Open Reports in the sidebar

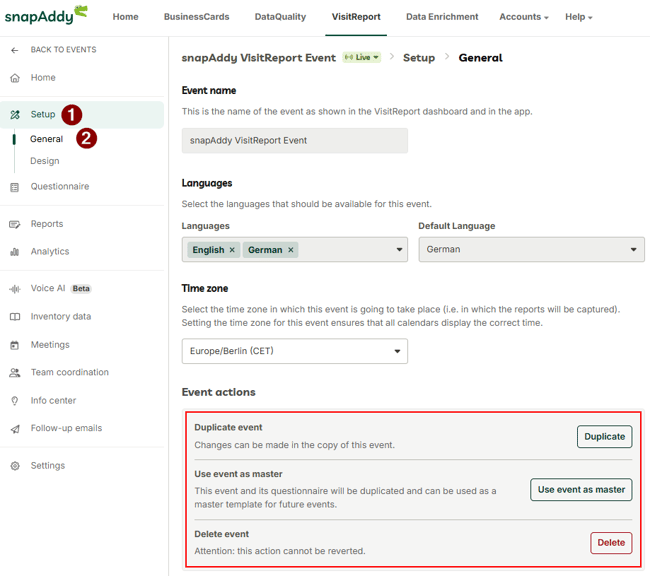tap(47, 224)
